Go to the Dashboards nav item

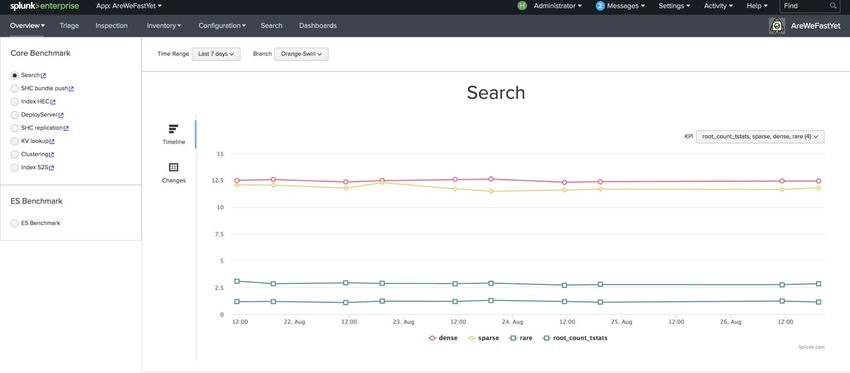(x=318, y=25)
